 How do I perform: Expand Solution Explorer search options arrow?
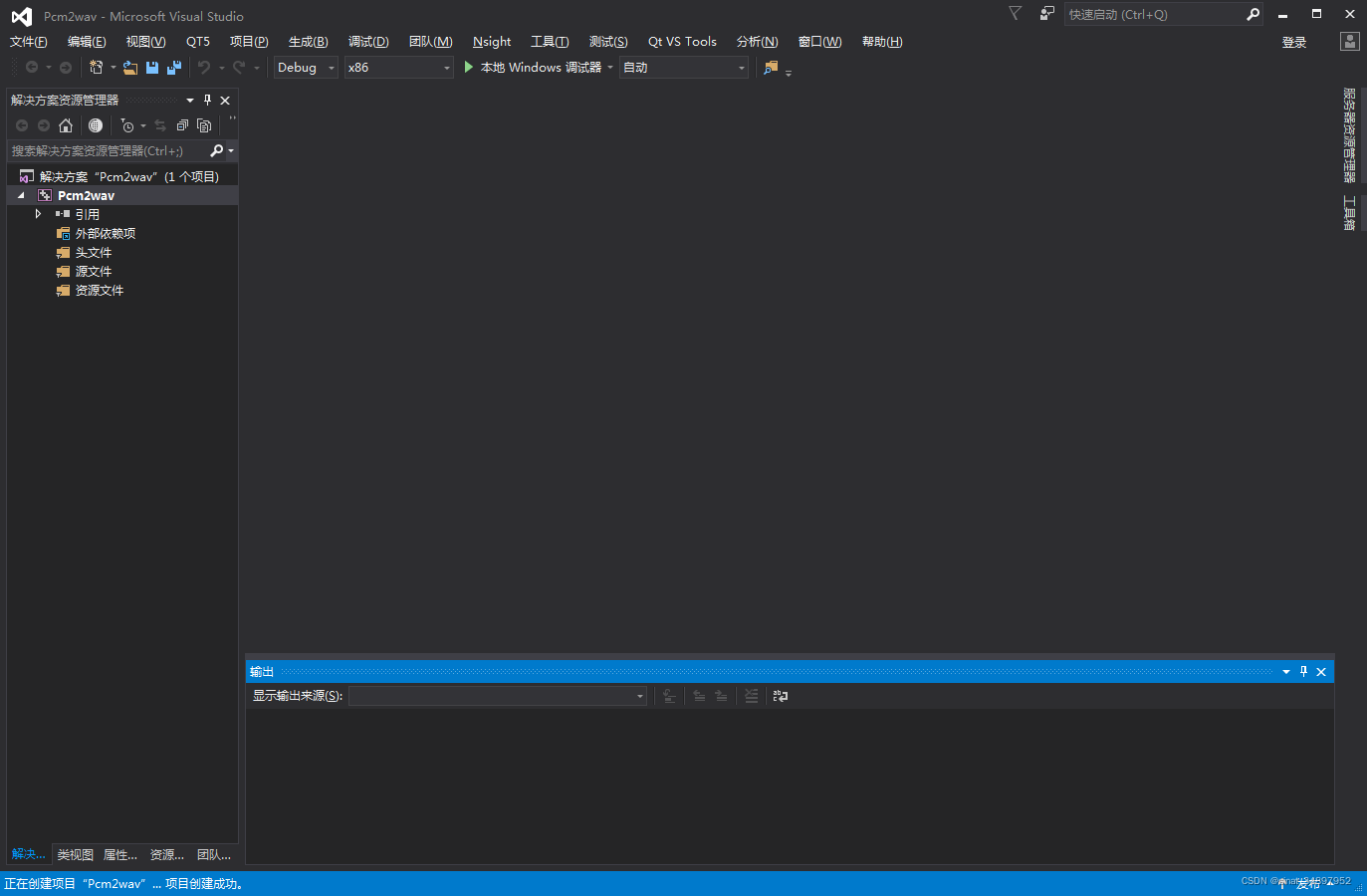point(231,151)
